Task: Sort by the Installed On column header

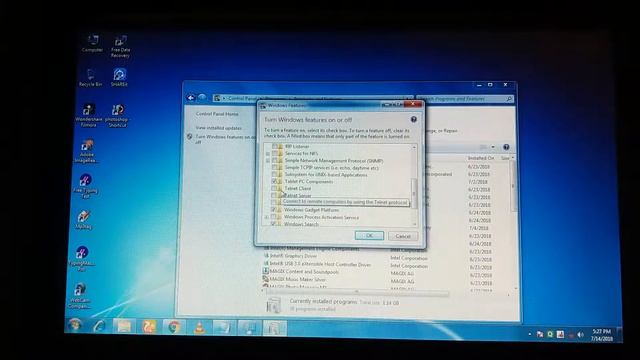Action: pos(481,158)
